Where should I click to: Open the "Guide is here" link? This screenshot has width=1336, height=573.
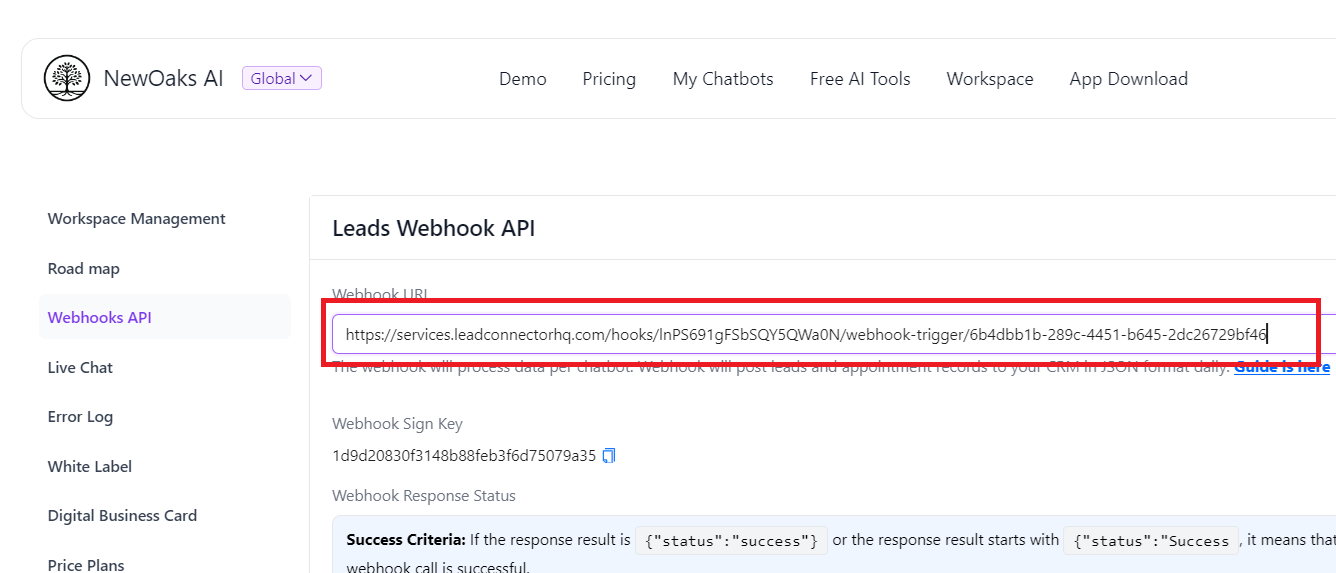click(x=1281, y=367)
